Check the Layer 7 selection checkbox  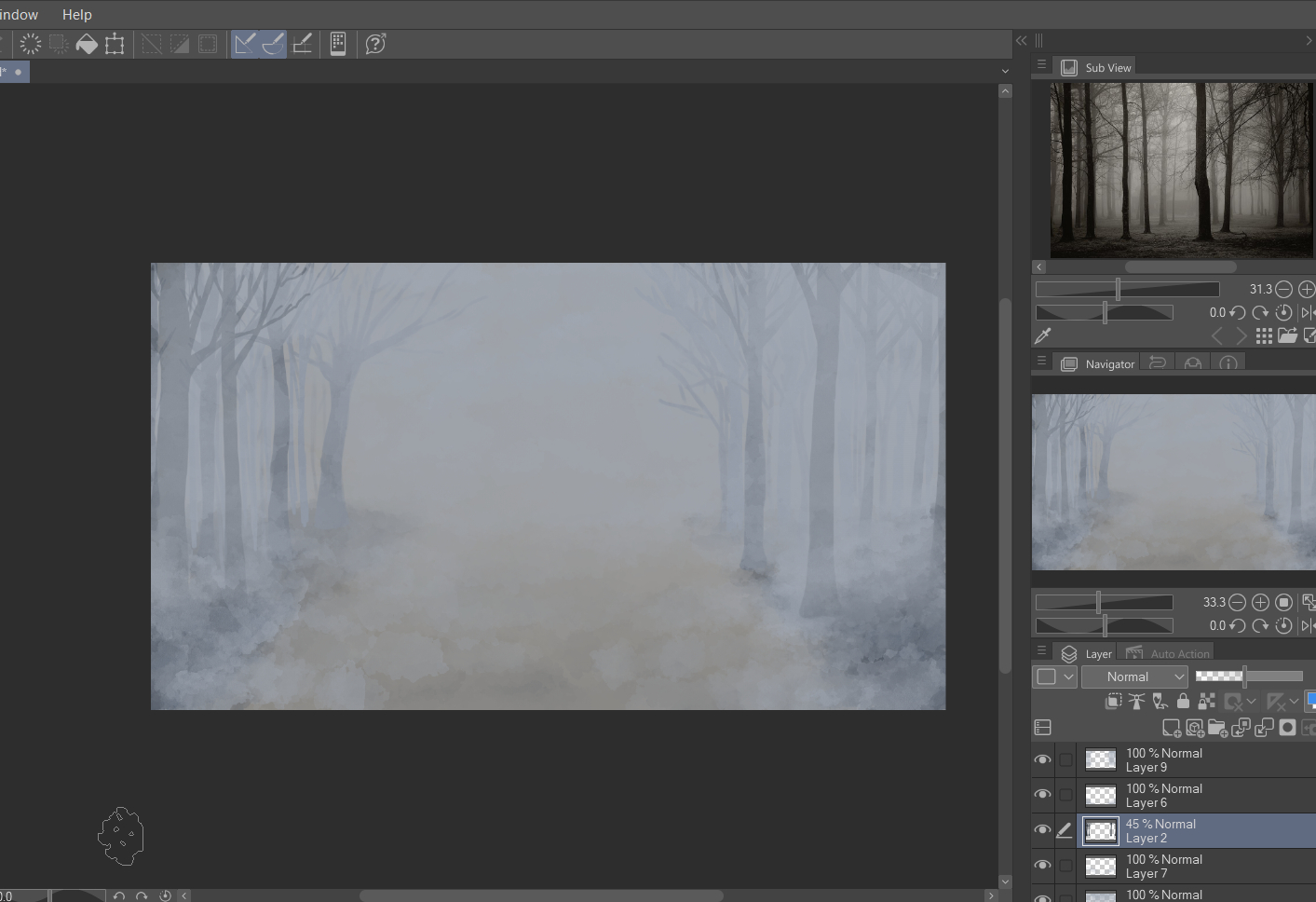click(1065, 866)
